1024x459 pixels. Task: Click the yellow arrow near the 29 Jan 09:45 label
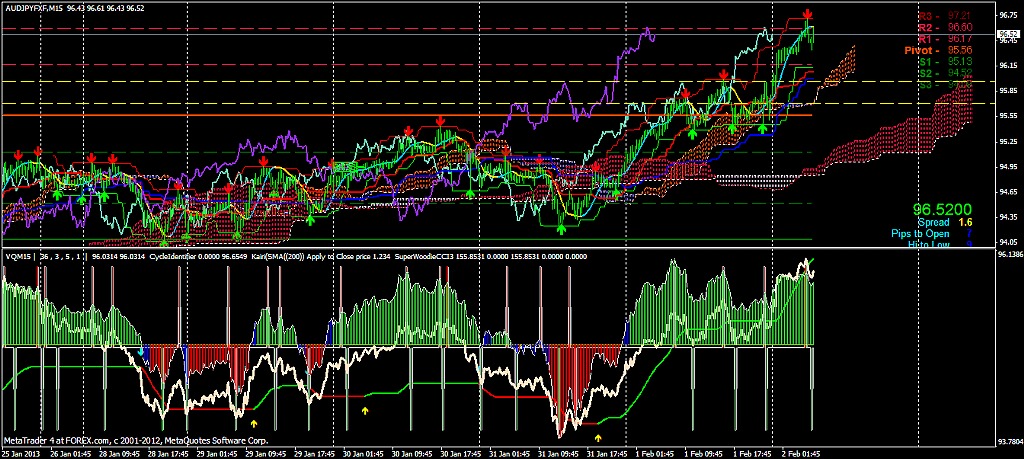click(x=253, y=424)
